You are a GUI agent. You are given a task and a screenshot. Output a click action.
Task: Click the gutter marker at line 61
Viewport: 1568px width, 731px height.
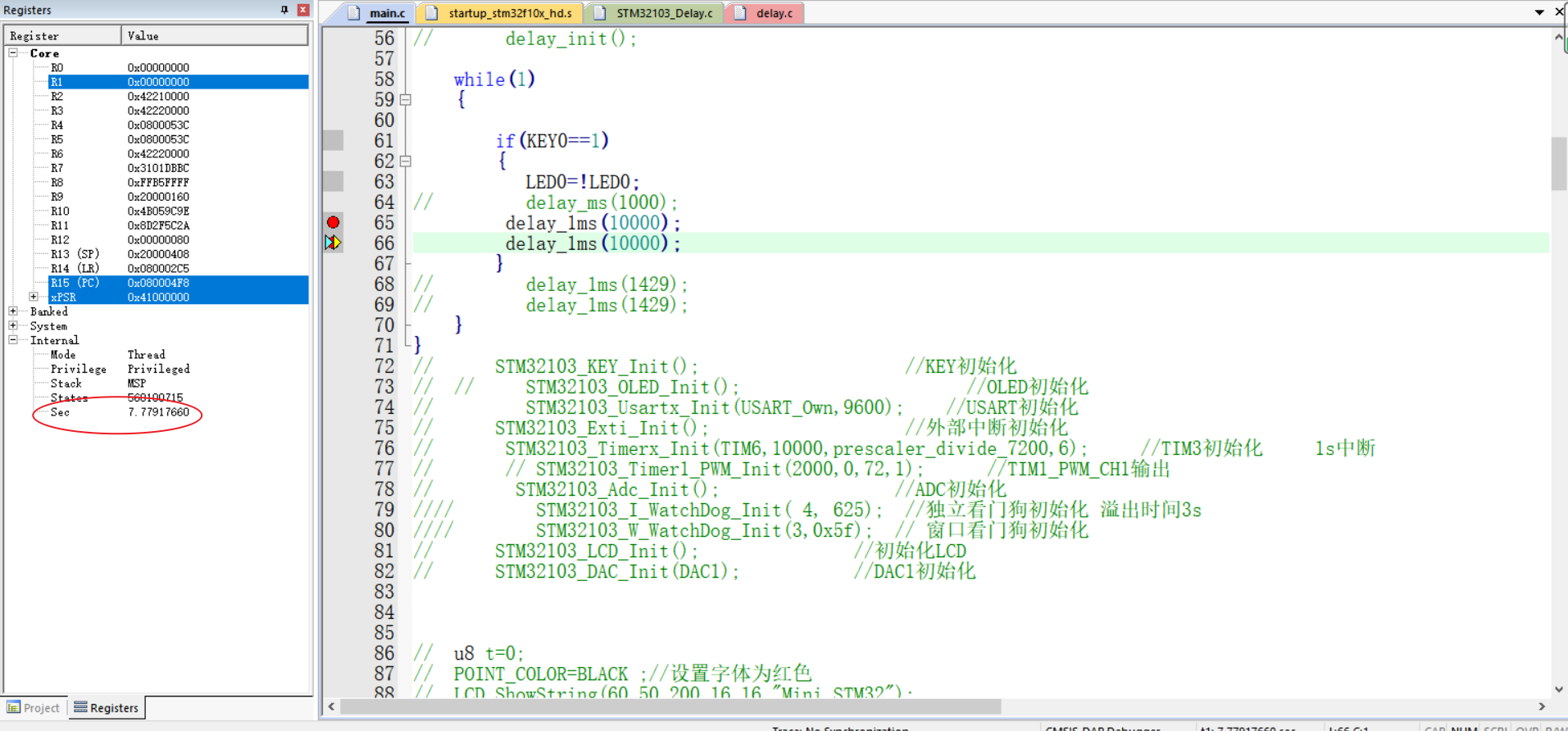[x=333, y=140]
